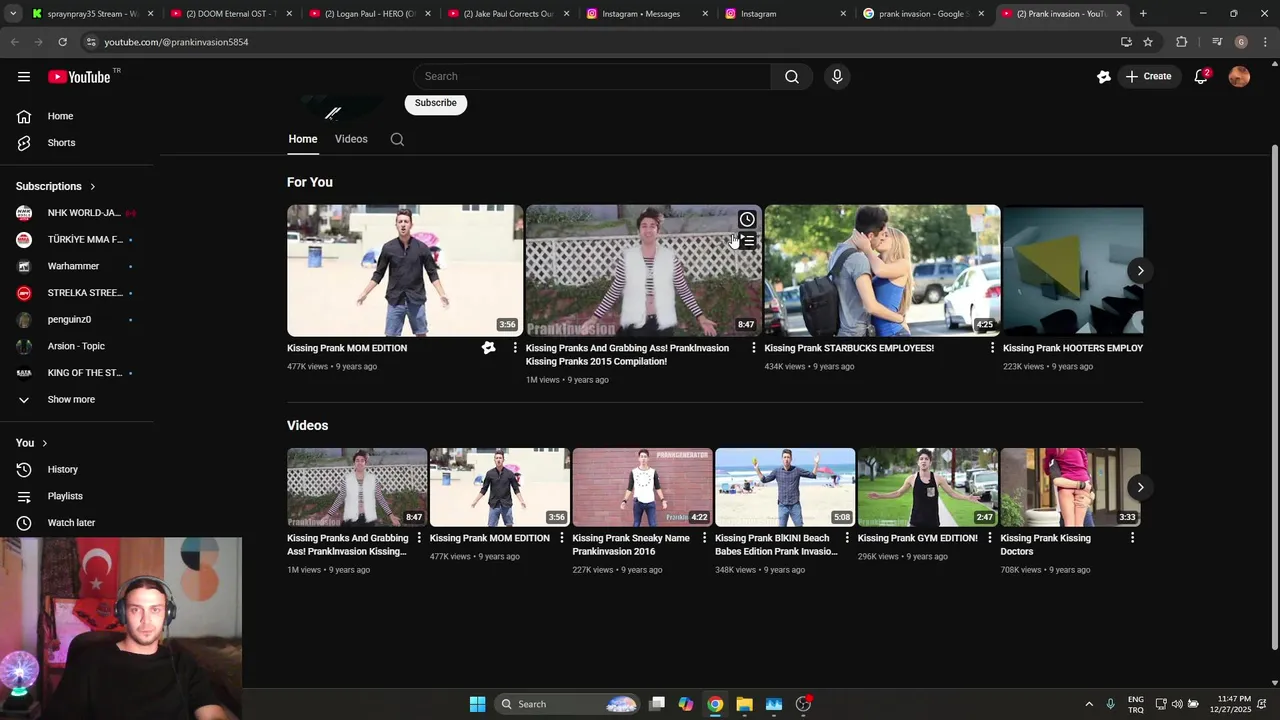Image resolution: width=1280 pixels, height=720 pixels.
Task: Open tab search dropdown in browser
Action: [13, 14]
